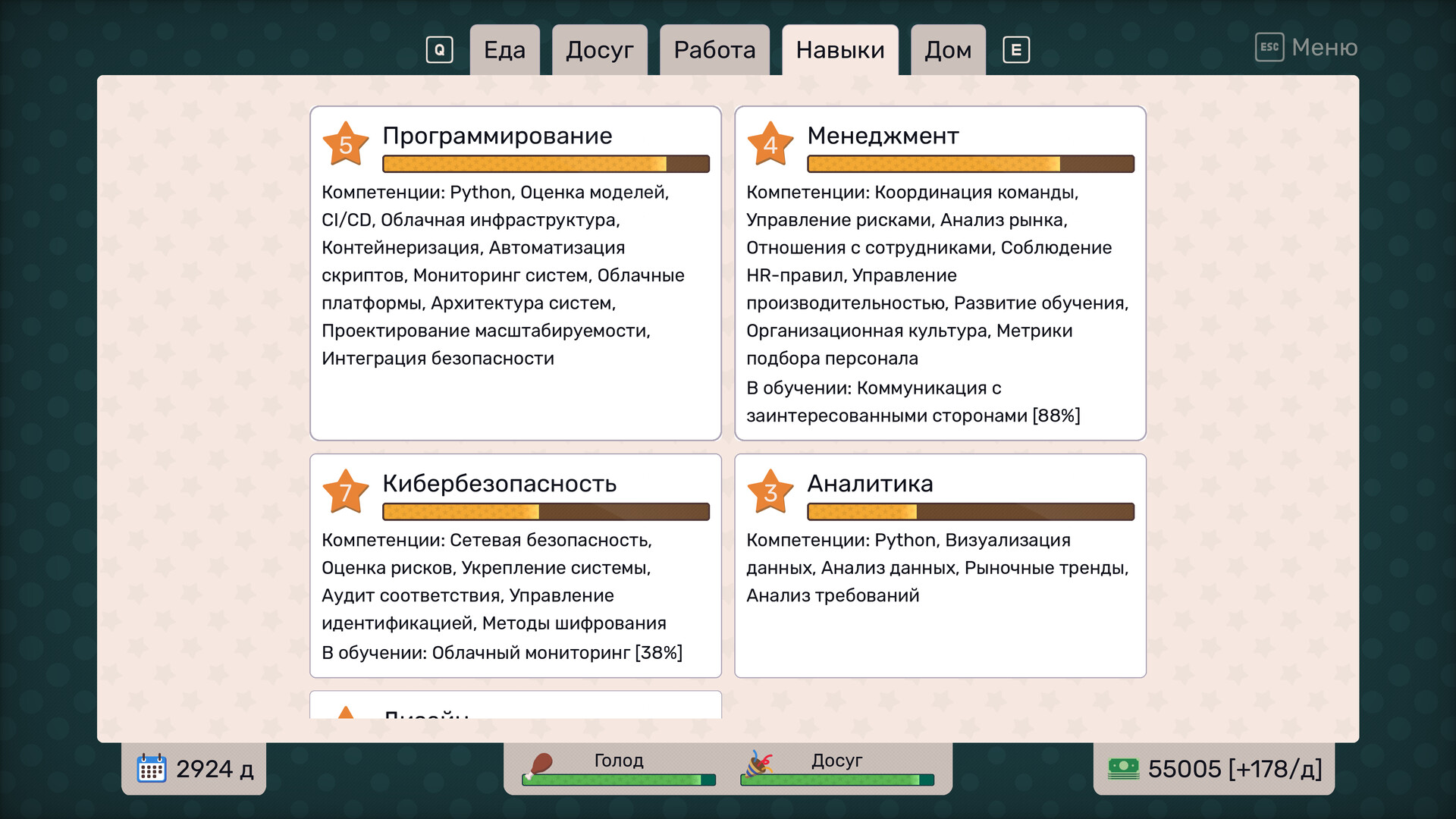The image size is (1456, 819).
Task: Click the Кибербезопасность progress bar
Action: pyautogui.click(x=545, y=512)
